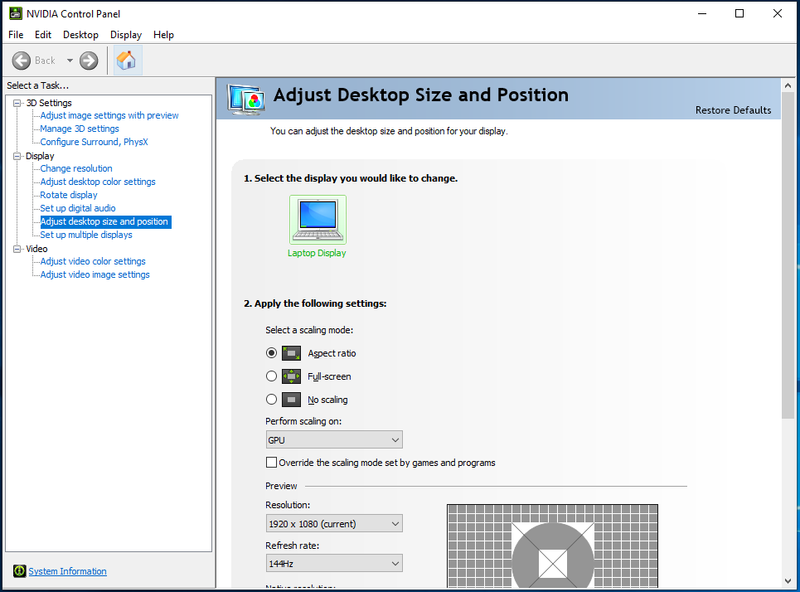This screenshot has height=592, width=800.
Task: Open the Perform scaling on dropdown
Action: coord(333,440)
